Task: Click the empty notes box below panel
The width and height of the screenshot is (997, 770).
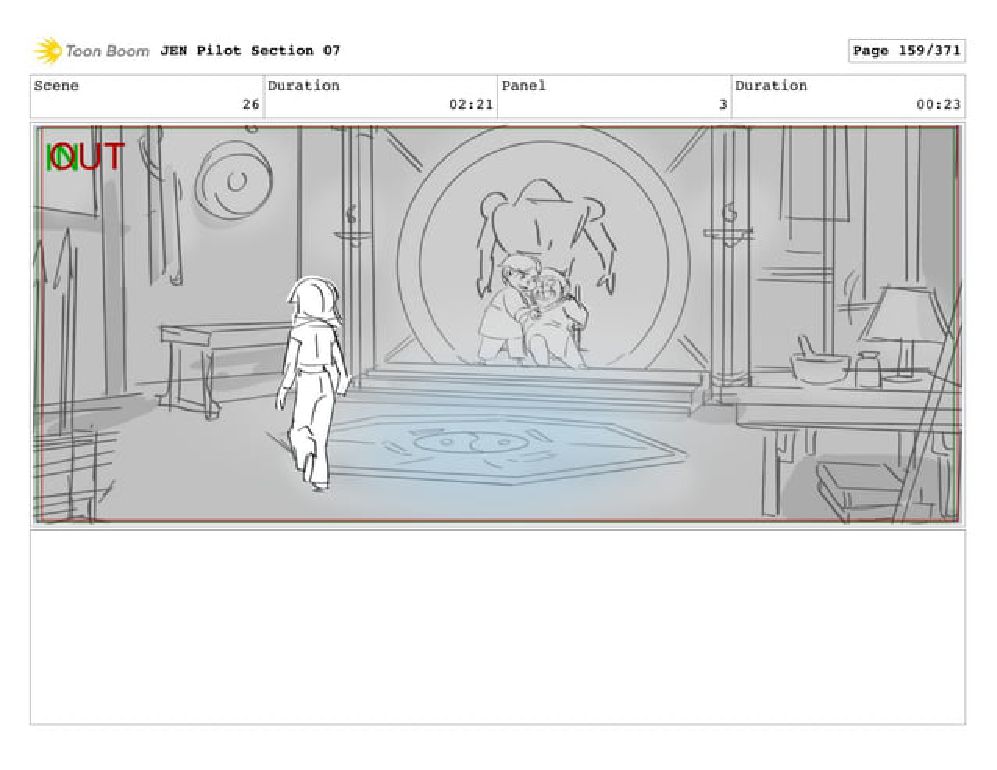Action: coord(497,627)
